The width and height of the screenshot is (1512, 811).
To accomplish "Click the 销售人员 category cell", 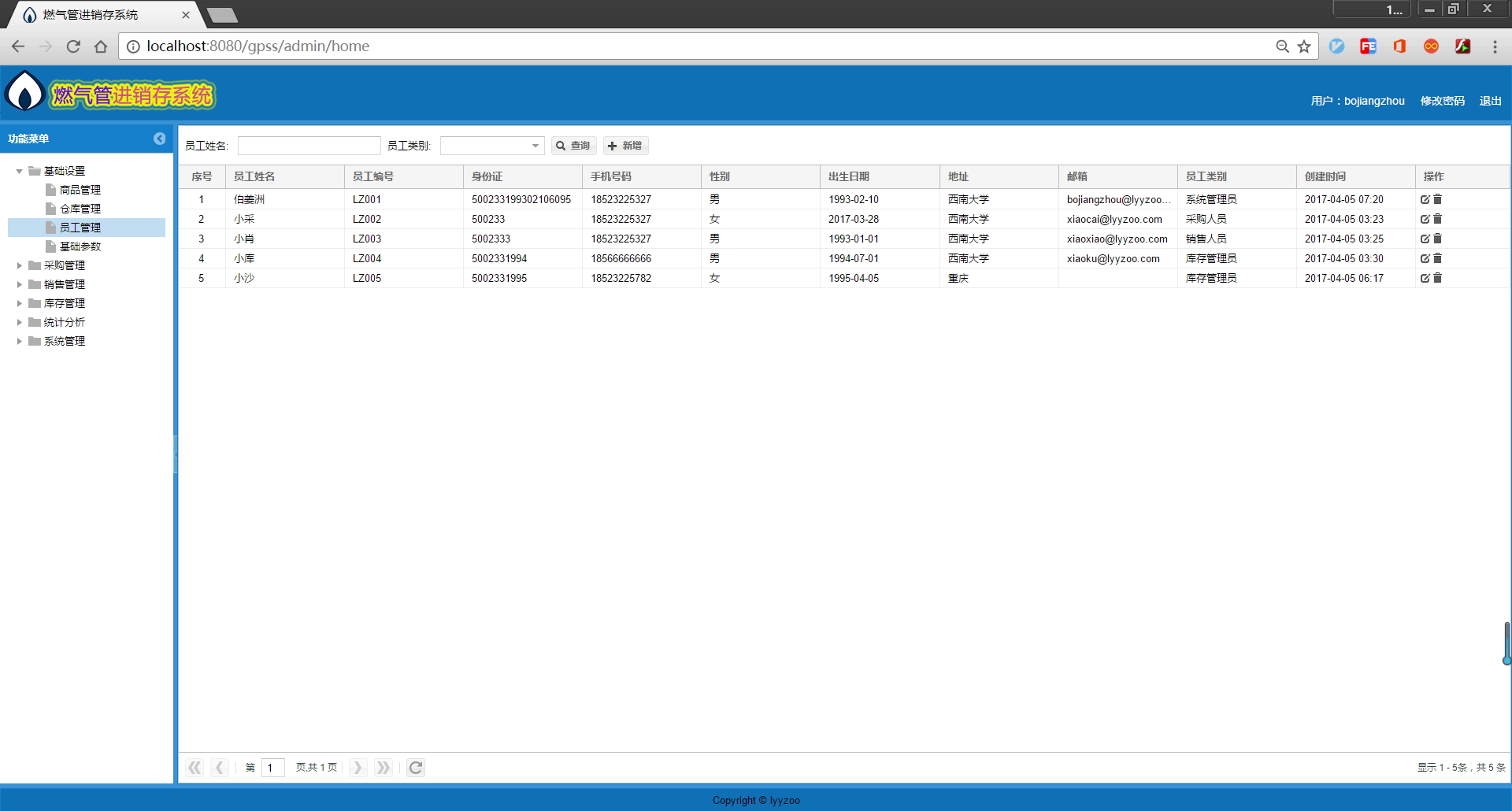I will [x=1206, y=239].
